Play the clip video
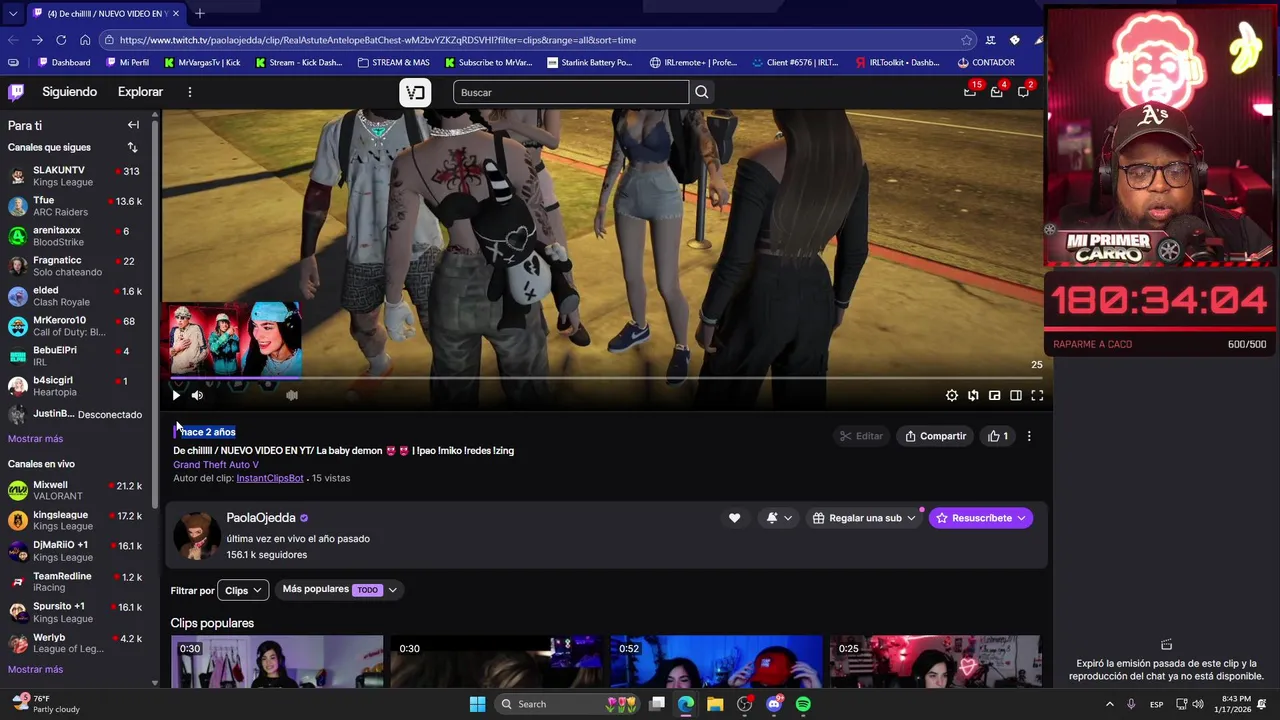This screenshot has width=1280, height=720. (176, 395)
